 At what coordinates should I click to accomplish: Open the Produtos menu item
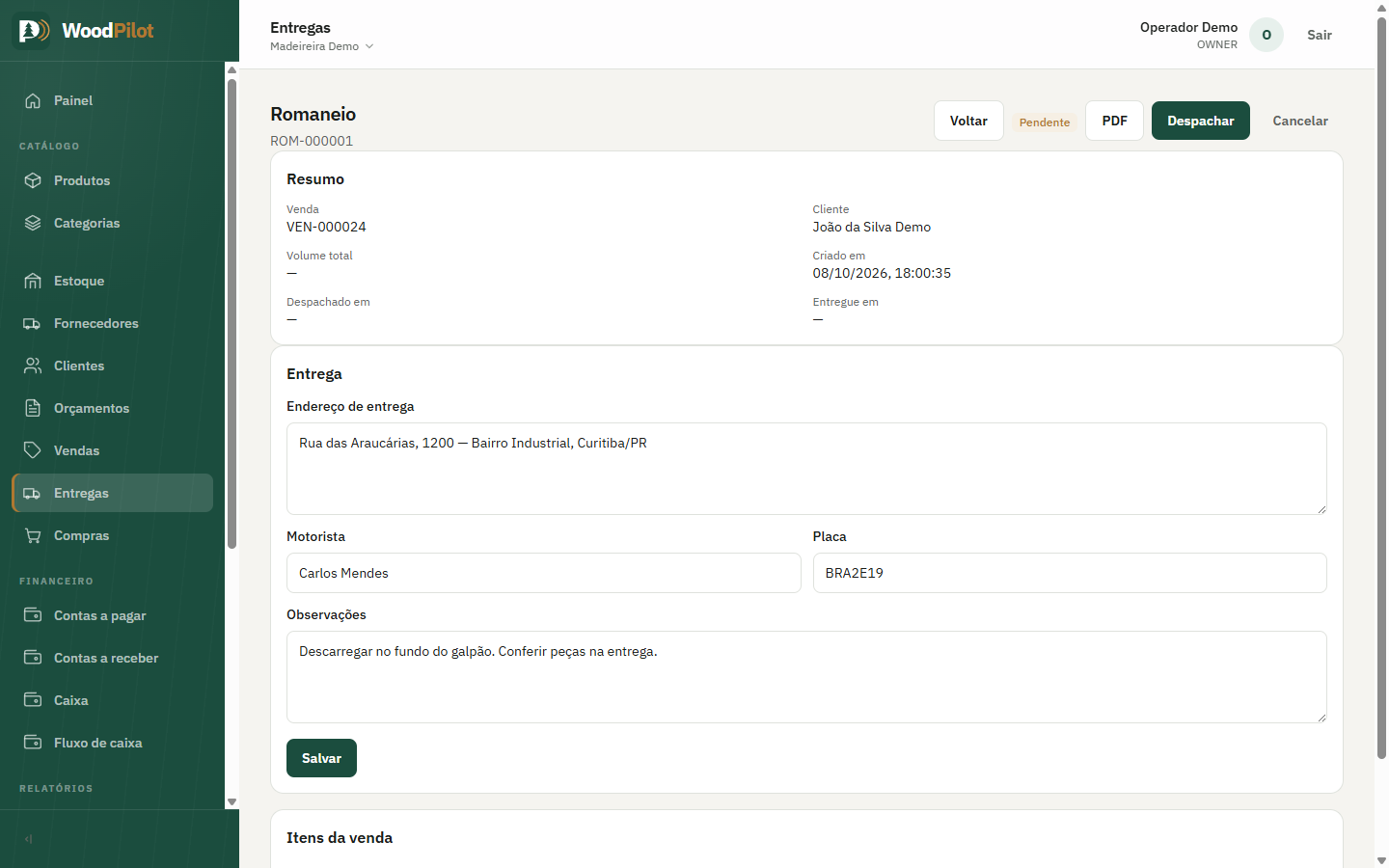[x=112, y=180]
